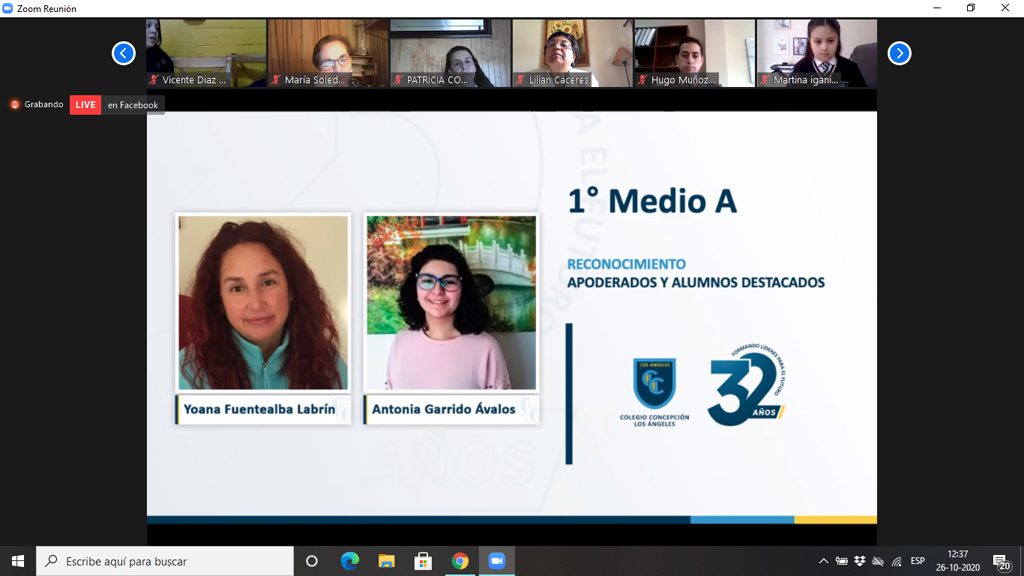Launch Microsoft Edge from taskbar
1024x576 pixels.
(349, 561)
